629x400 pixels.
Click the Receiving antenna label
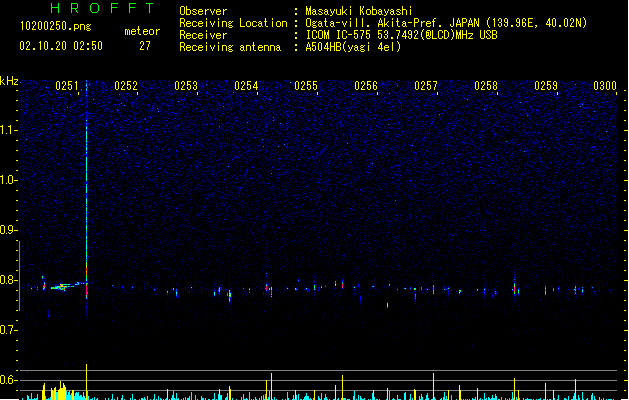pos(230,47)
